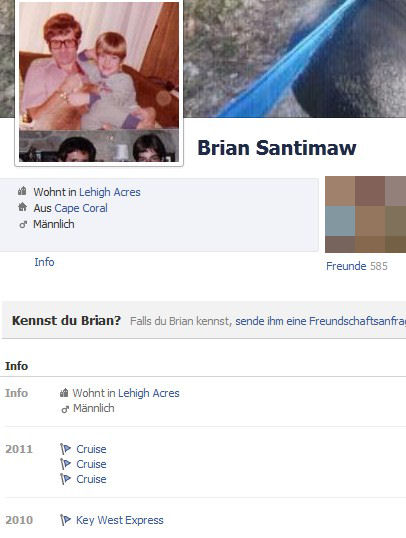Click the third Cruise flag icon

(x=65, y=479)
